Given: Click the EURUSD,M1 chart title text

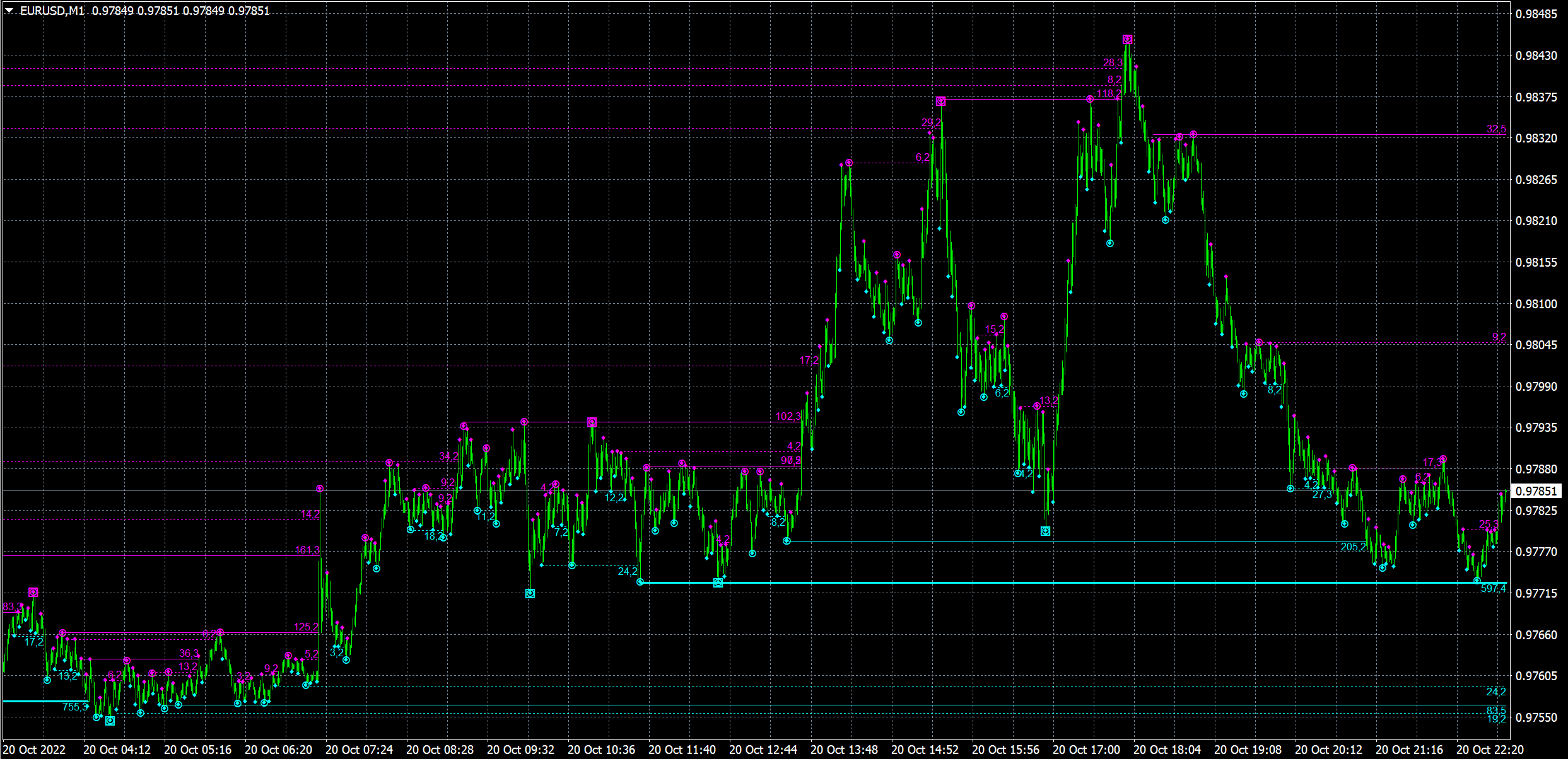Looking at the screenshot, I should pyautogui.click(x=52, y=11).
